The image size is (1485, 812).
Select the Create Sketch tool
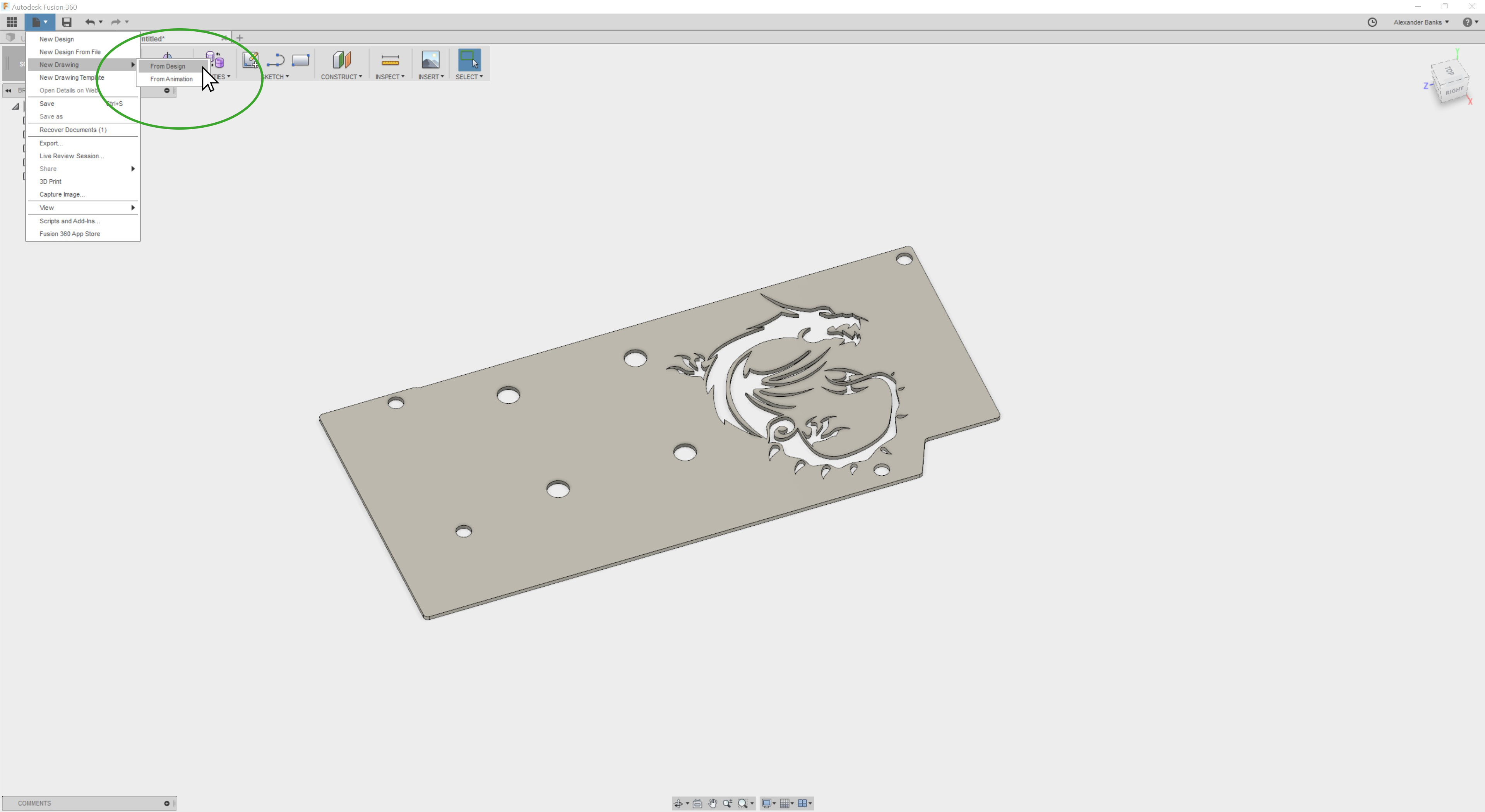[250, 60]
